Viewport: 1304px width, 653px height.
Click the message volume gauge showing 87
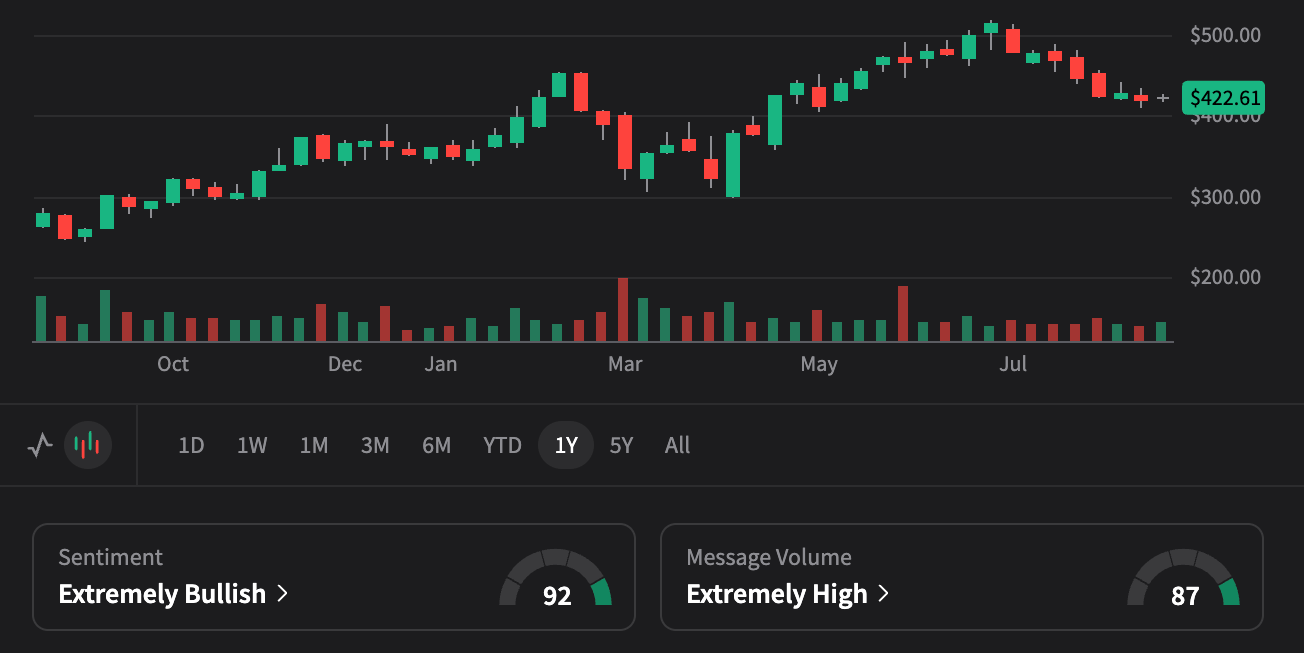pos(1183,578)
